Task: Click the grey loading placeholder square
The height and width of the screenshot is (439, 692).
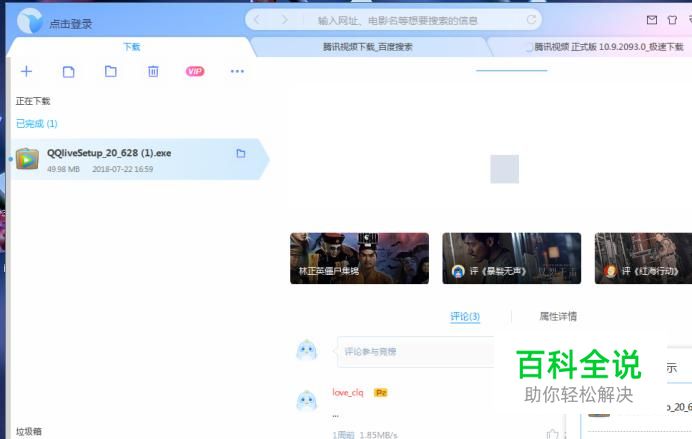Action: pos(504,169)
